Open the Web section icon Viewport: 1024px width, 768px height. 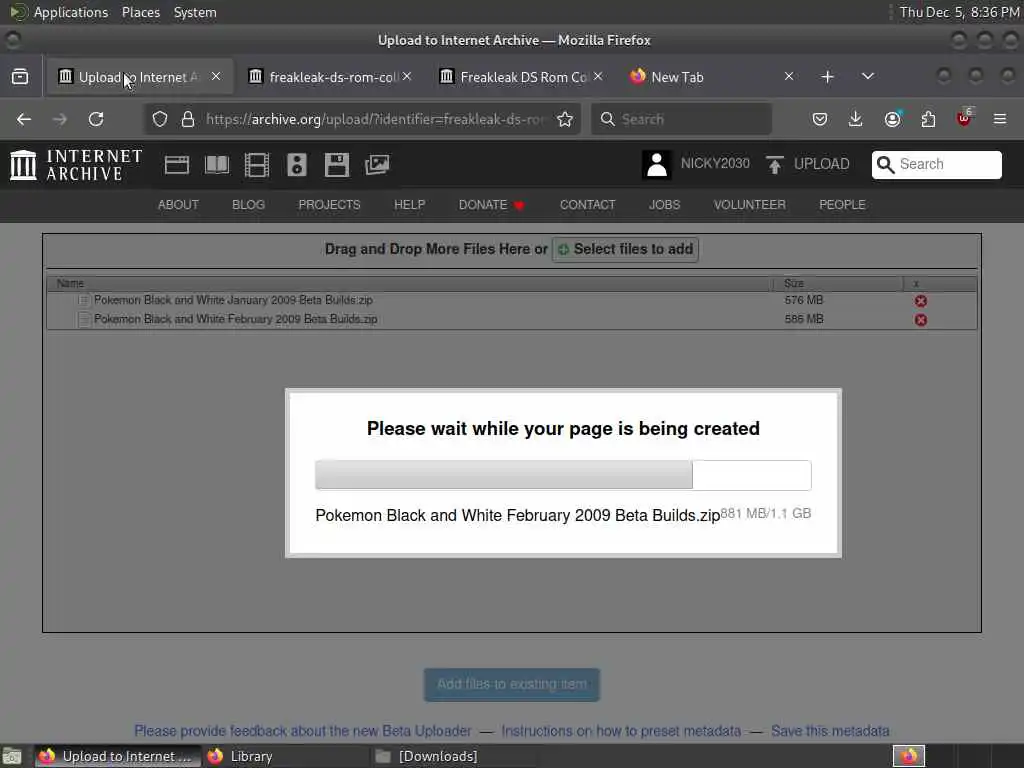(176, 165)
